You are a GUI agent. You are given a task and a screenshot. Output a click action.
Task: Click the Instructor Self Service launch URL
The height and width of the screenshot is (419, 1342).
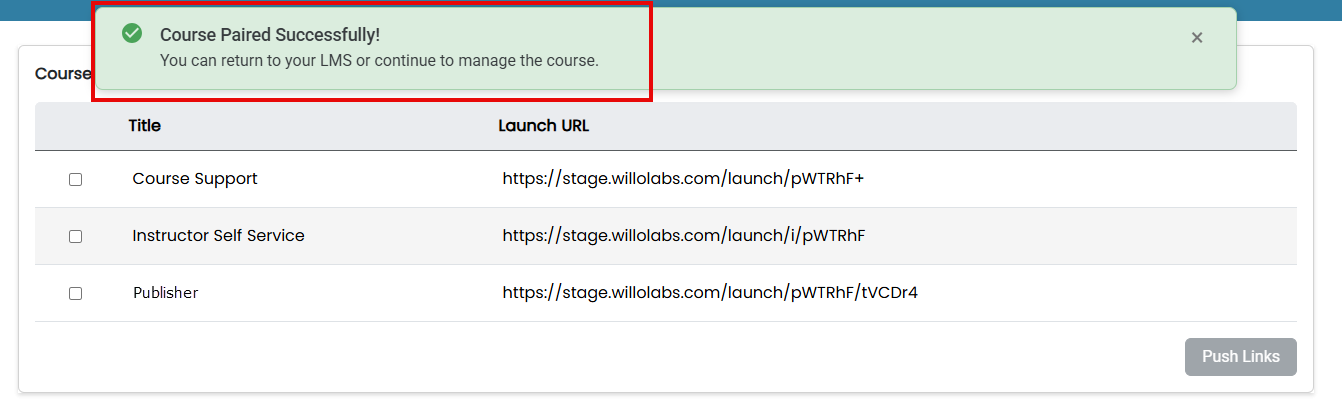click(683, 236)
